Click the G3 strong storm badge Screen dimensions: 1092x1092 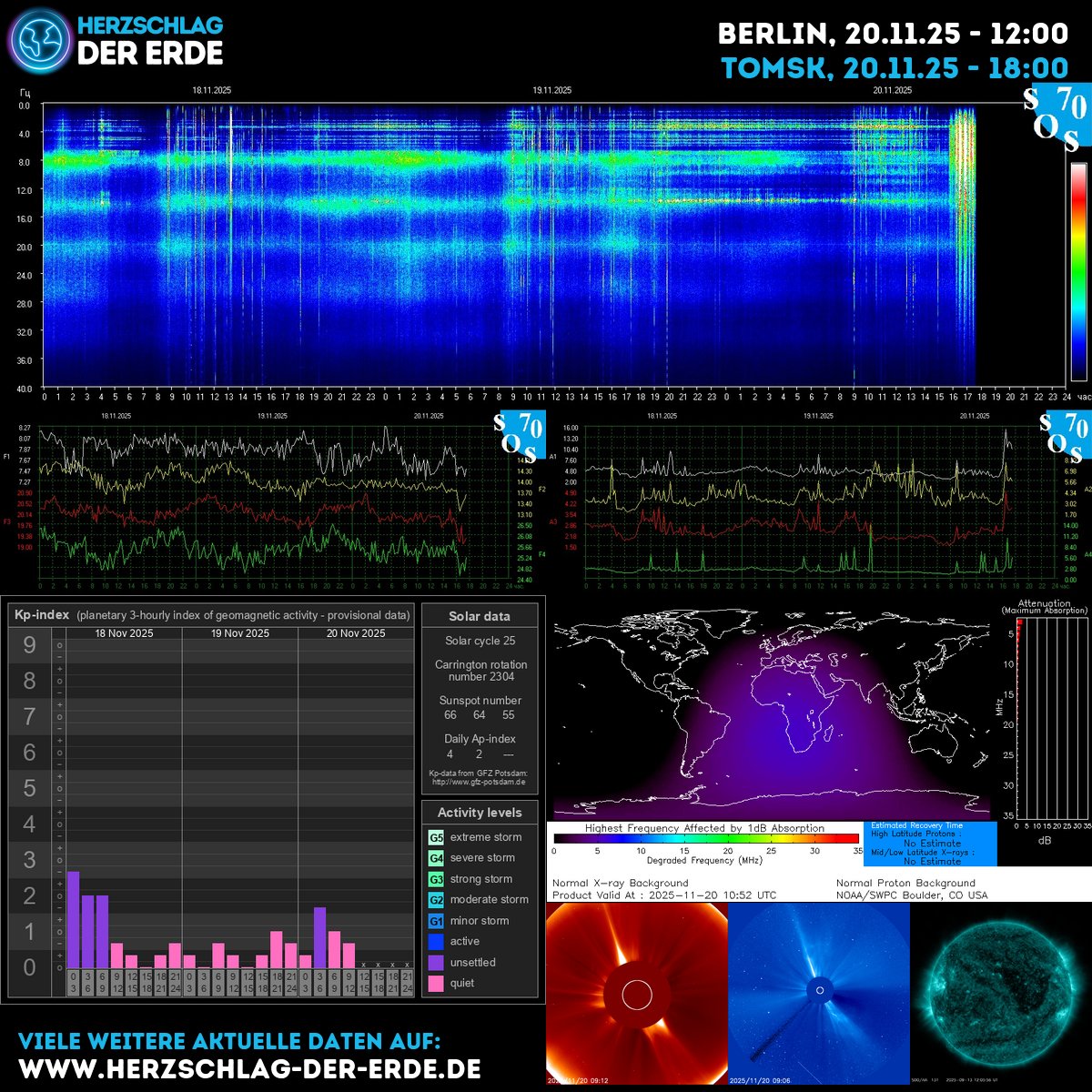coord(434,878)
